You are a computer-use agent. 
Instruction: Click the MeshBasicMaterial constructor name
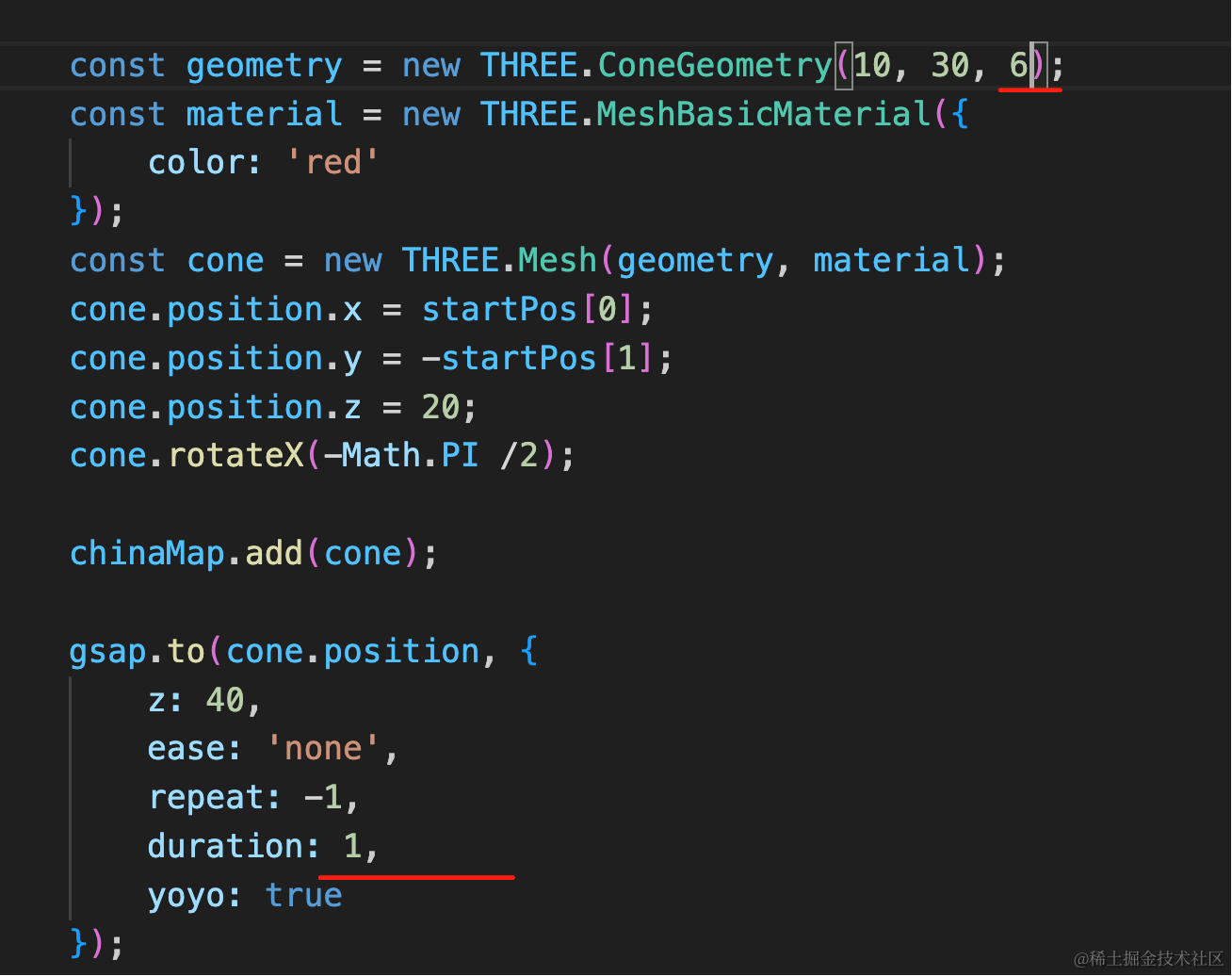(764, 114)
